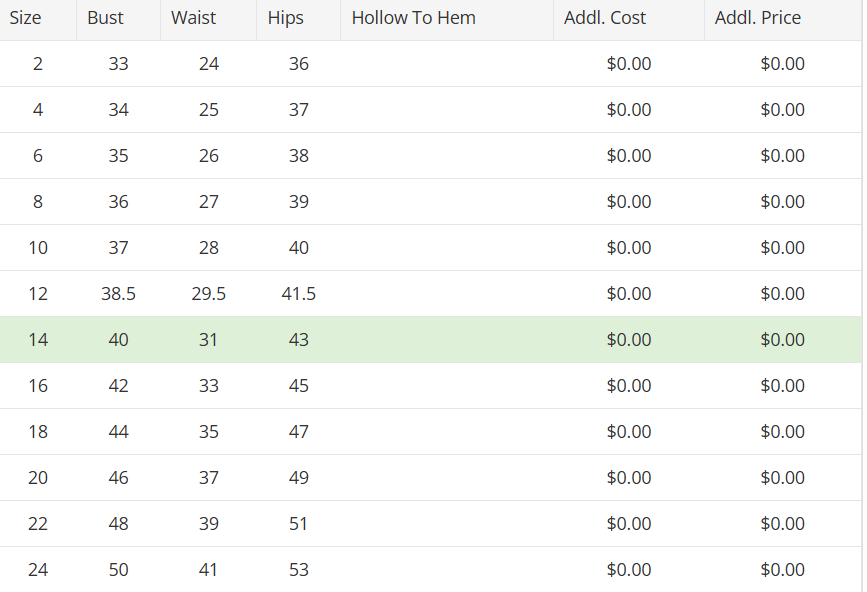Click the Hips column header
This screenshot has width=867, height=592.
286,18
